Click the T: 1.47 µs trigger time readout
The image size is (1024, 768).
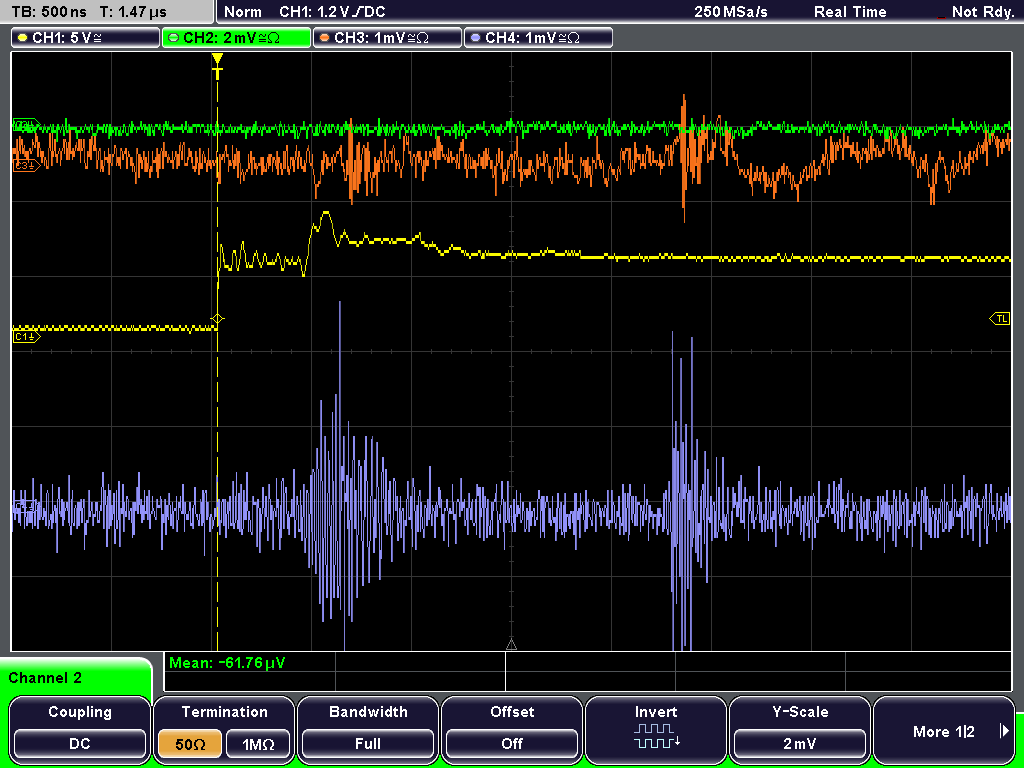click(x=133, y=12)
